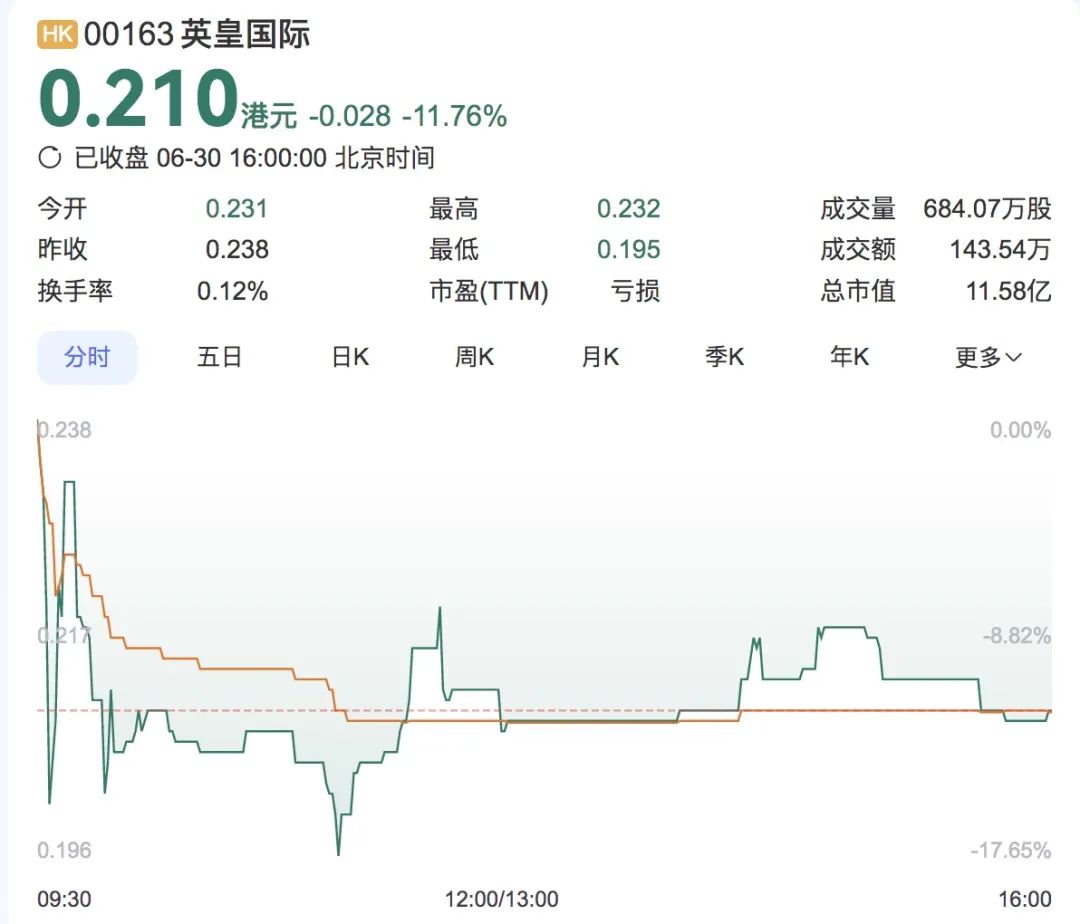Click the percentage change -11.76%

[455, 116]
